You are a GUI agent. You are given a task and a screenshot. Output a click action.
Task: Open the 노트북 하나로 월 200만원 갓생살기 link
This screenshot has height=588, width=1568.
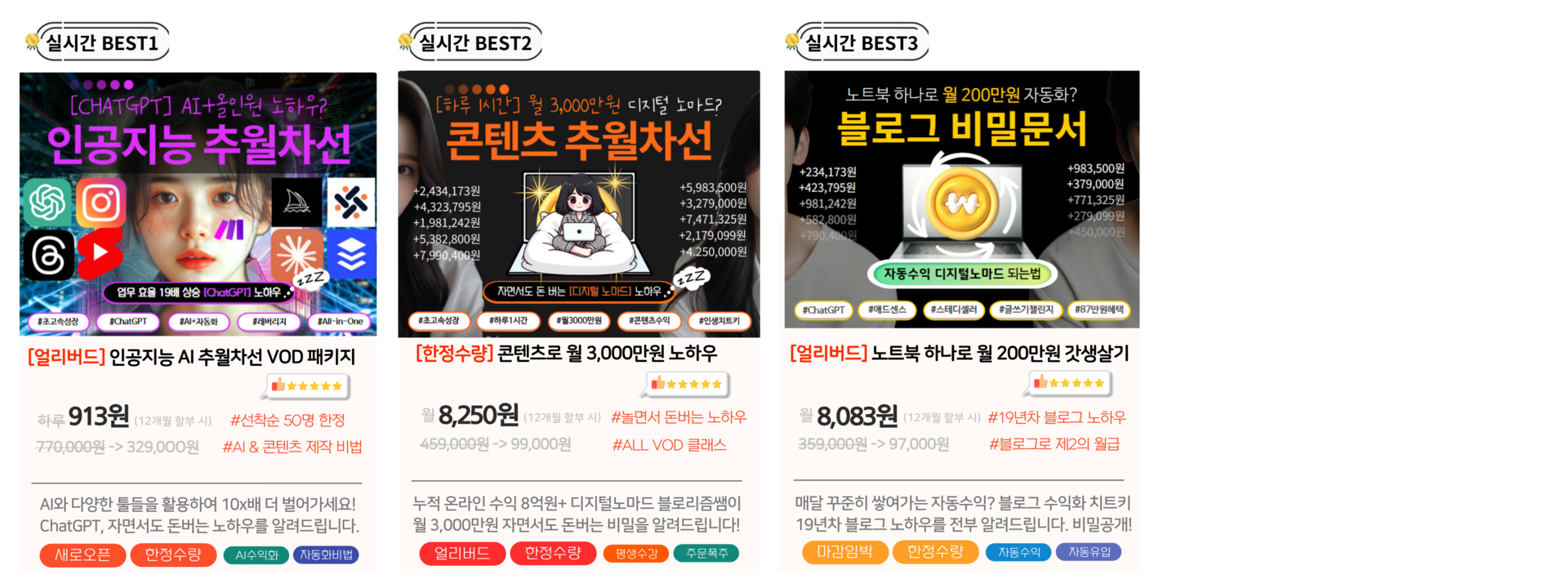960,353
